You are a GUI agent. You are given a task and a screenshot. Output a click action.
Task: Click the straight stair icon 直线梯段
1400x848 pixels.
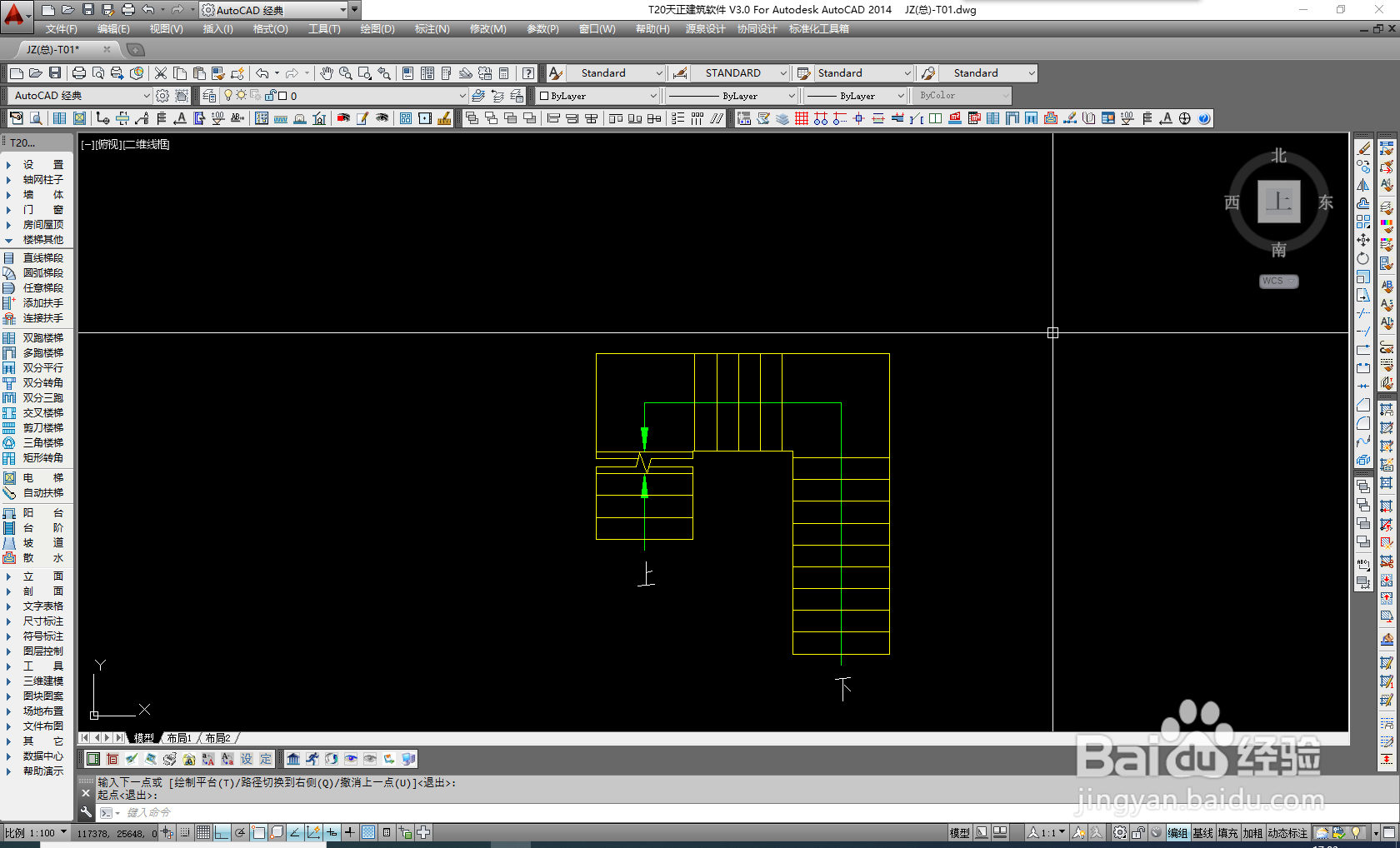[x=9, y=258]
